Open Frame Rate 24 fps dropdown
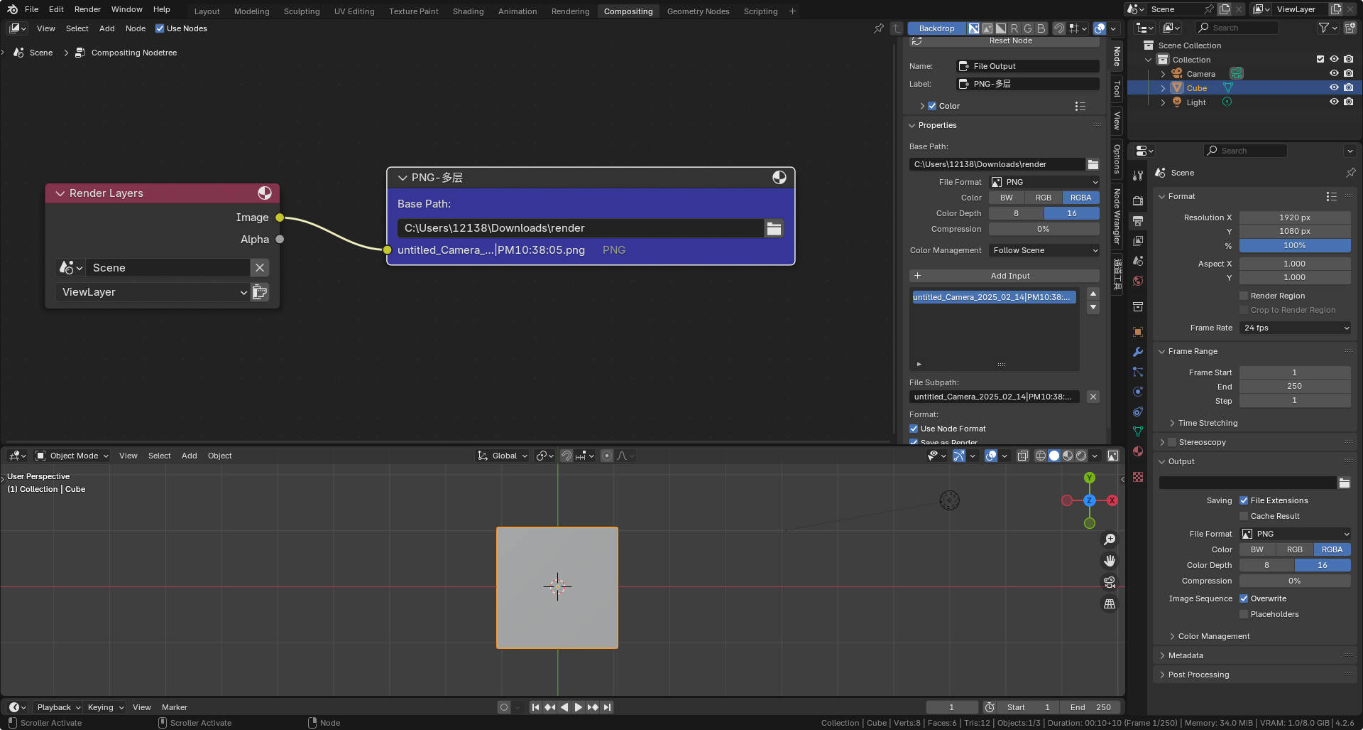The width and height of the screenshot is (1363, 730). pos(1295,328)
